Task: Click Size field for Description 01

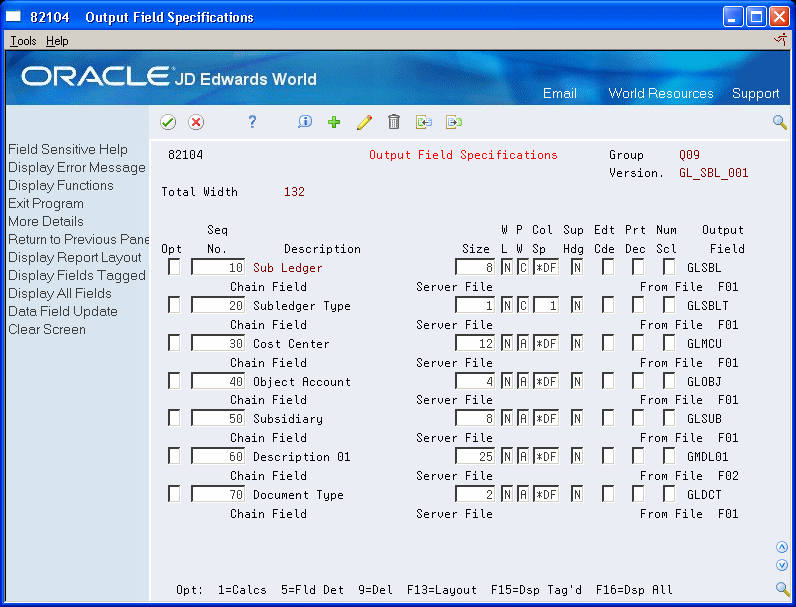Action: pyautogui.click(x=475, y=456)
